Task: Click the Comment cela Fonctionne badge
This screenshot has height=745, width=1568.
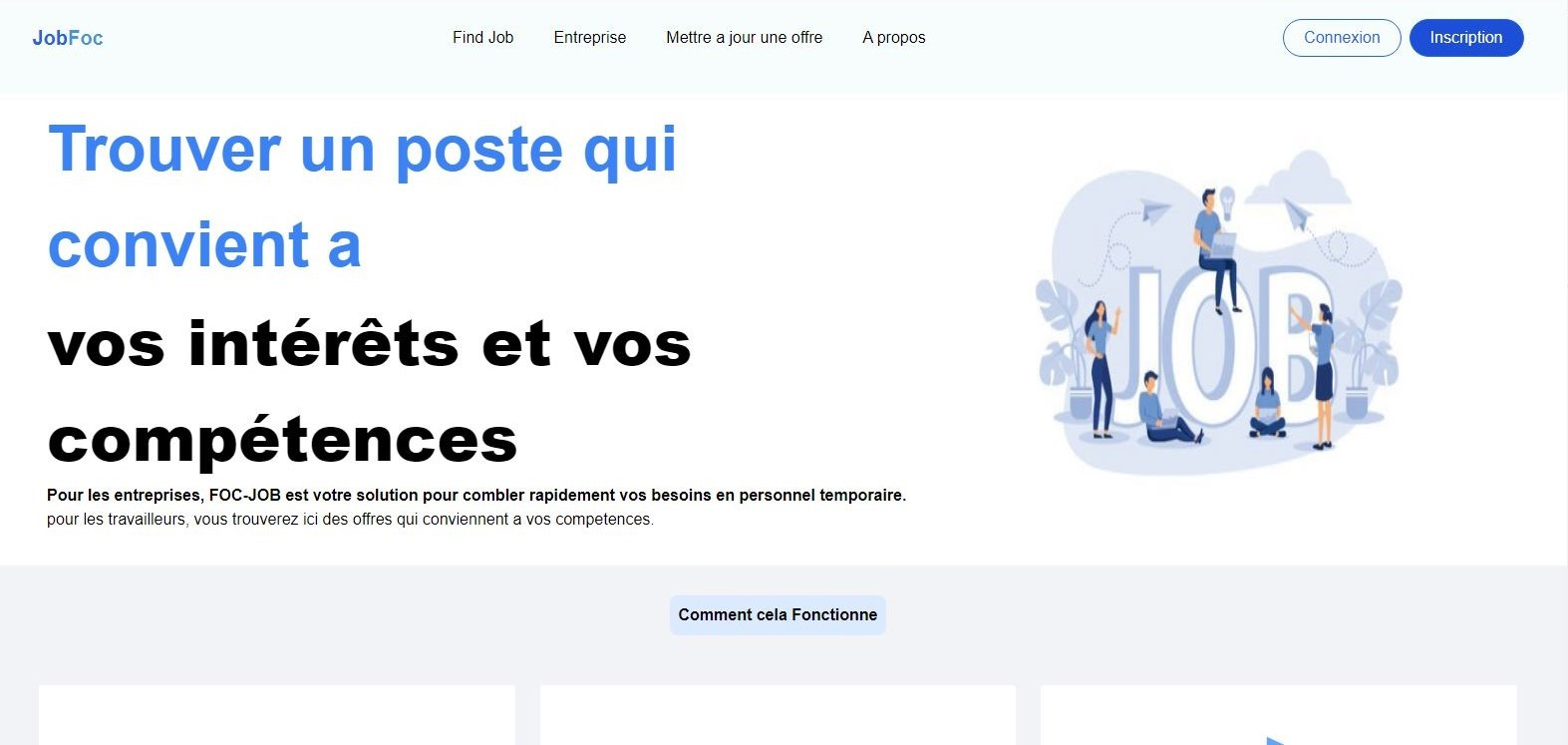Action: point(778,615)
